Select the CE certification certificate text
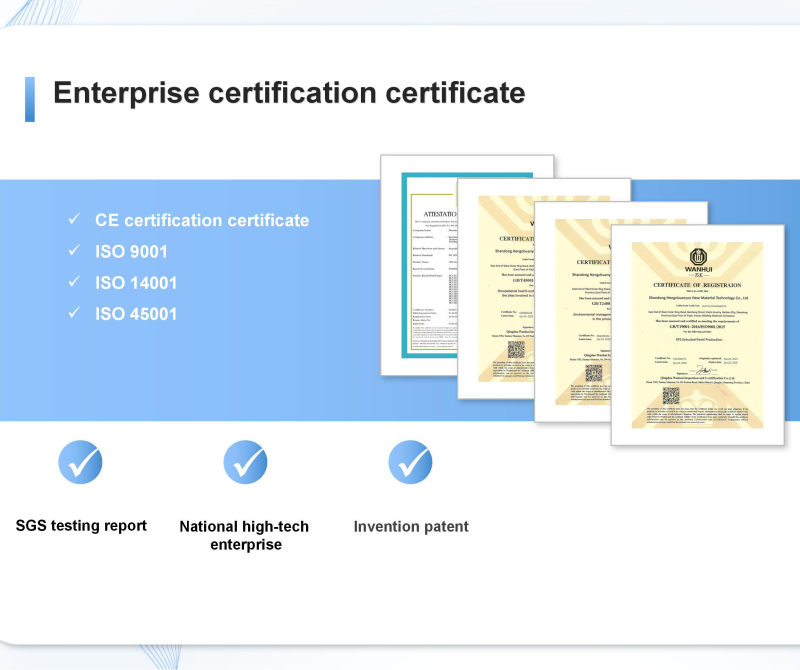 point(202,220)
